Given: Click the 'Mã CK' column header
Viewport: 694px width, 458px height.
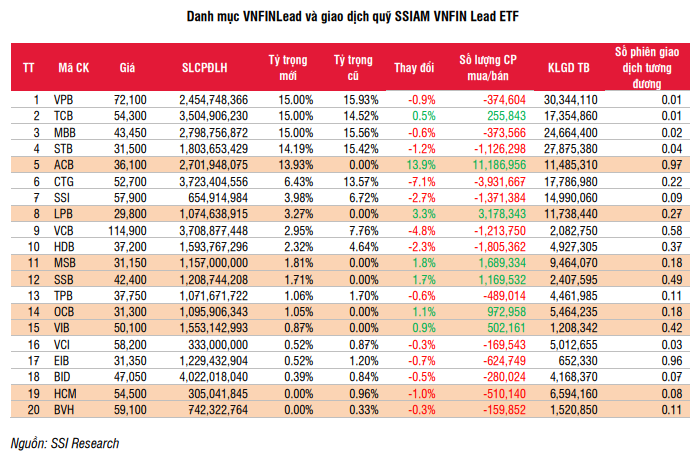Looking at the screenshot, I should tap(73, 68).
